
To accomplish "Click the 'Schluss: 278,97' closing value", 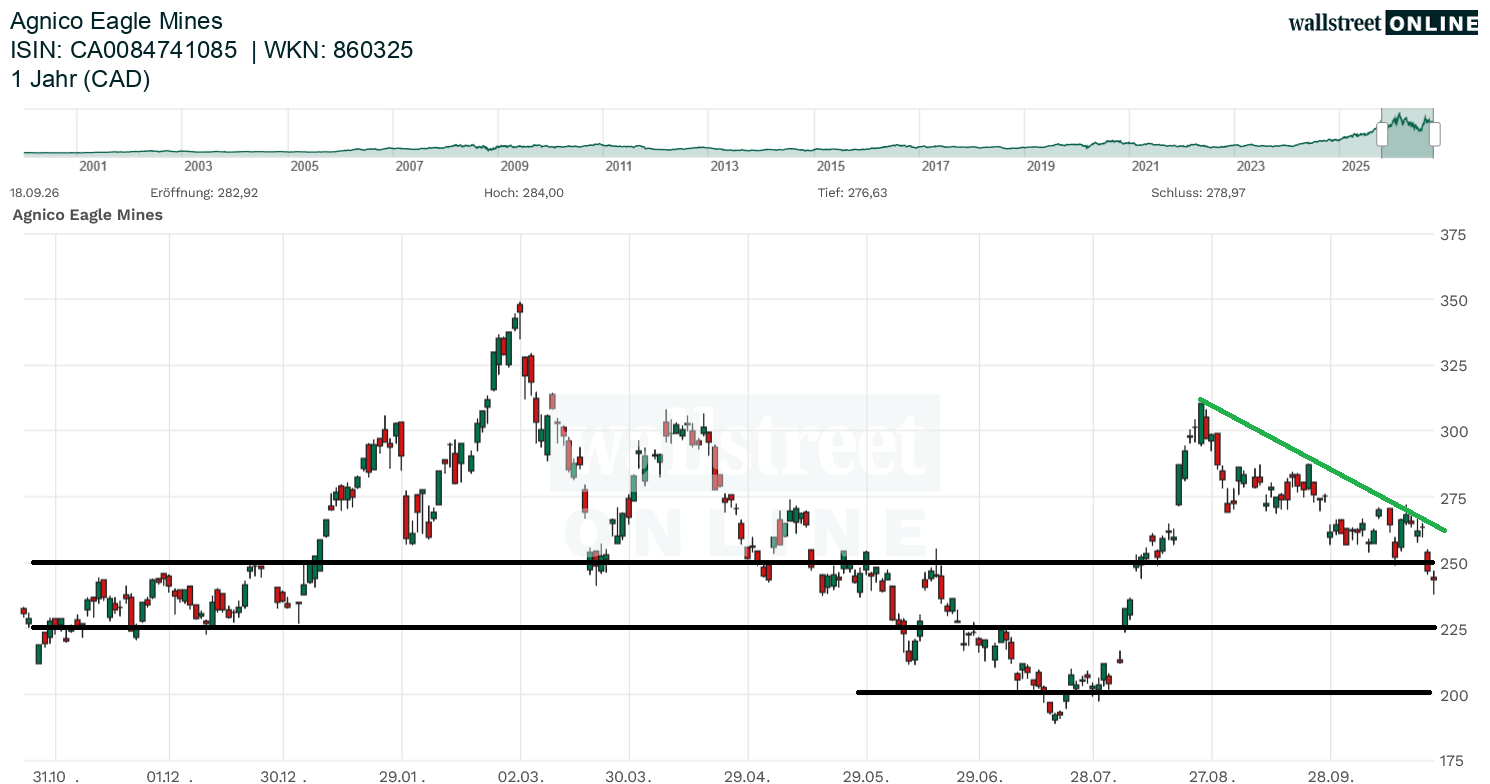I will coord(1200,193).
